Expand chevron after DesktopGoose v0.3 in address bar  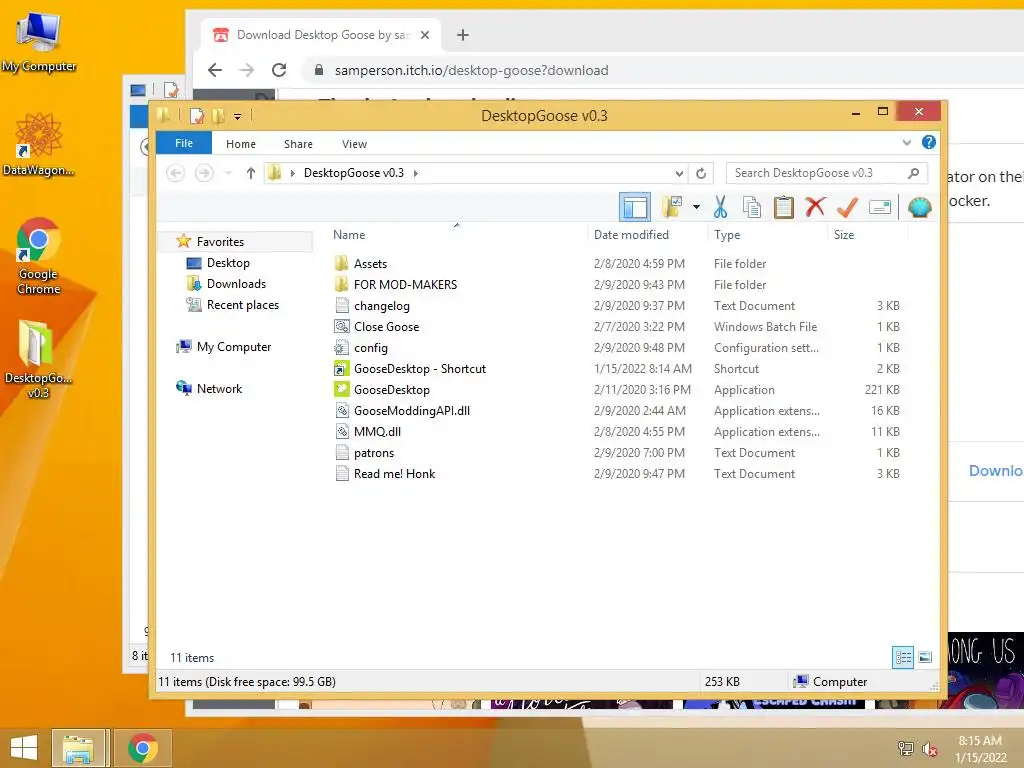(416, 173)
